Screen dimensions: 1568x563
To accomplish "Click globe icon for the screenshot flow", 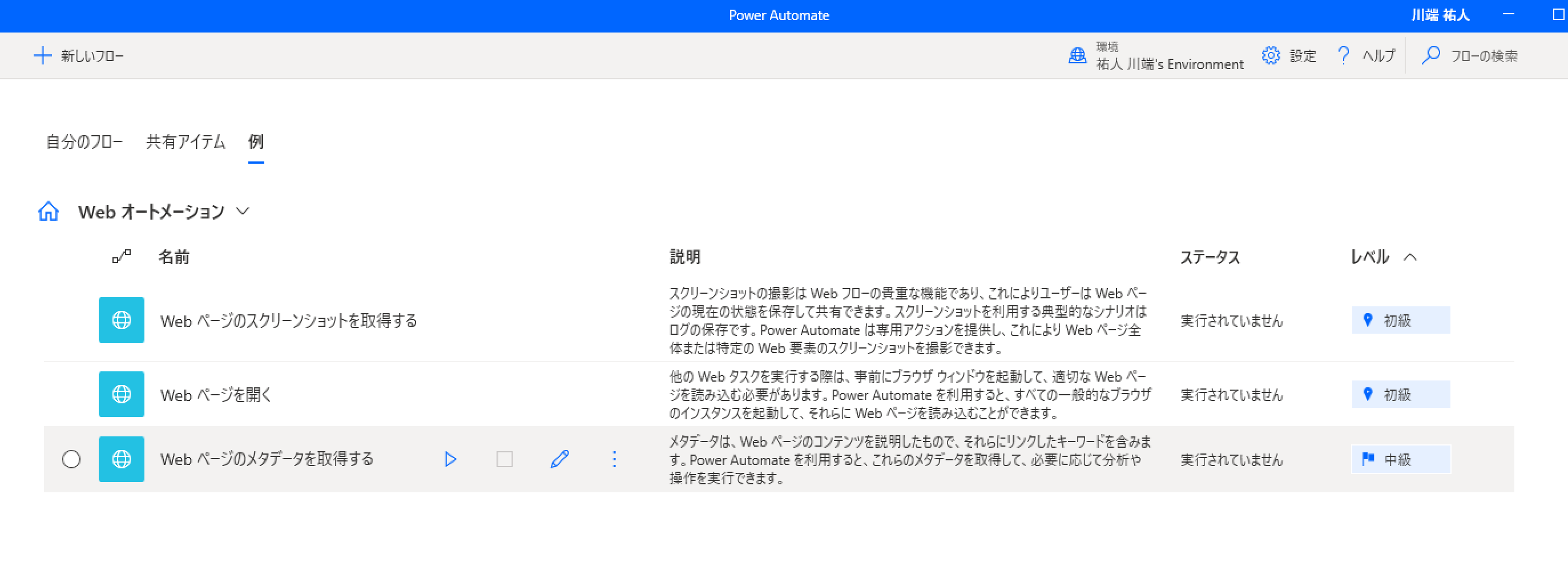I will pos(122,320).
